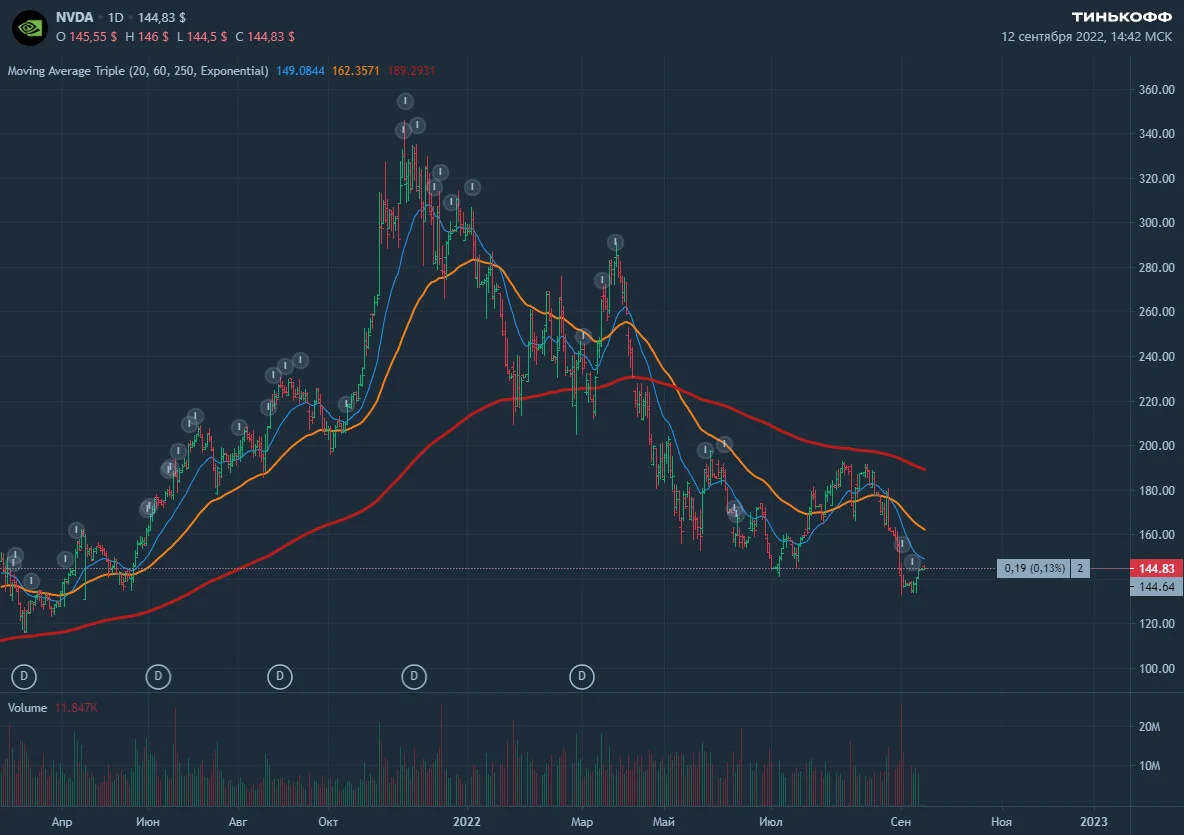1184x835 pixels.
Task: Open the dividend D marker near Мар
Action: pos(581,676)
